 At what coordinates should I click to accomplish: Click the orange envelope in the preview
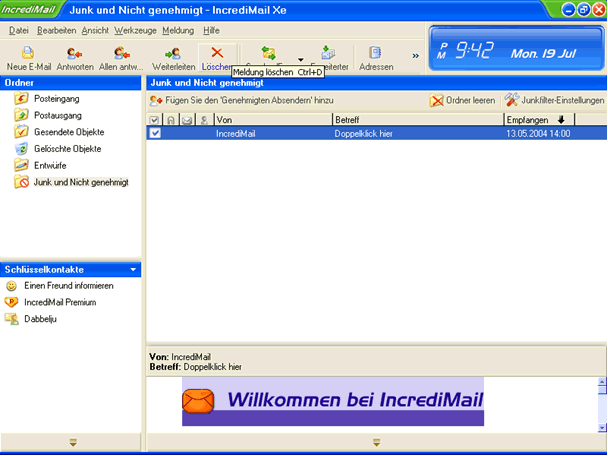point(198,401)
